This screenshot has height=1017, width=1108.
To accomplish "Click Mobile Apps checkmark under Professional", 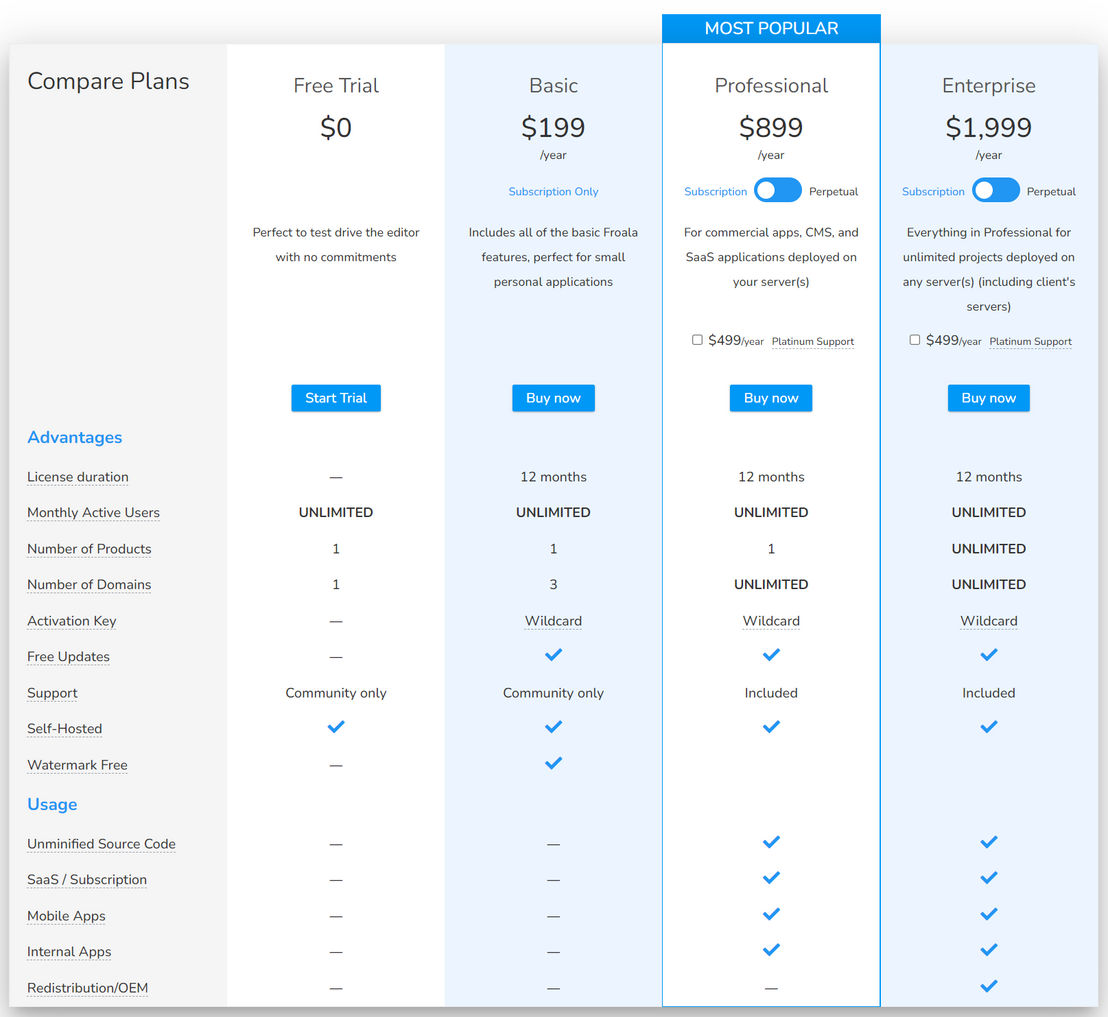I will pos(771,914).
